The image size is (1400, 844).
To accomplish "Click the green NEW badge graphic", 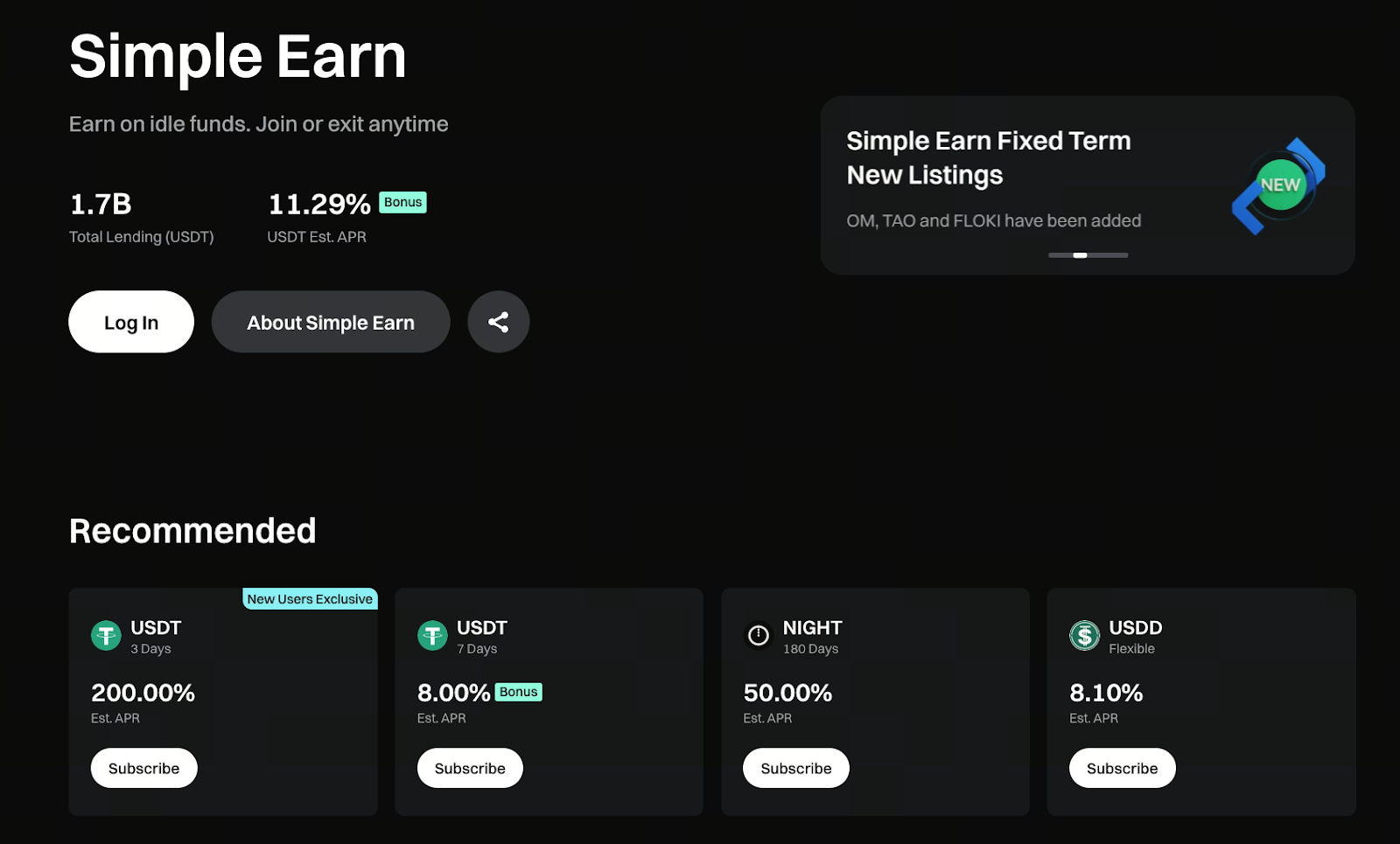I will click(1279, 185).
